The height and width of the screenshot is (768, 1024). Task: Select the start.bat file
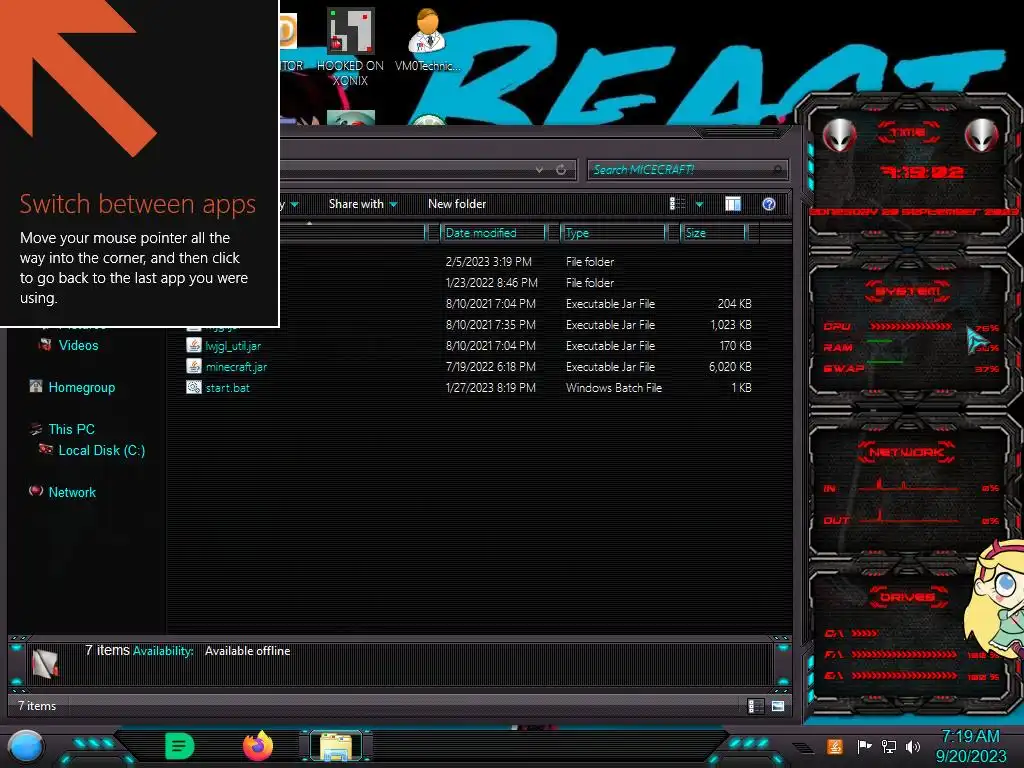[x=227, y=388]
